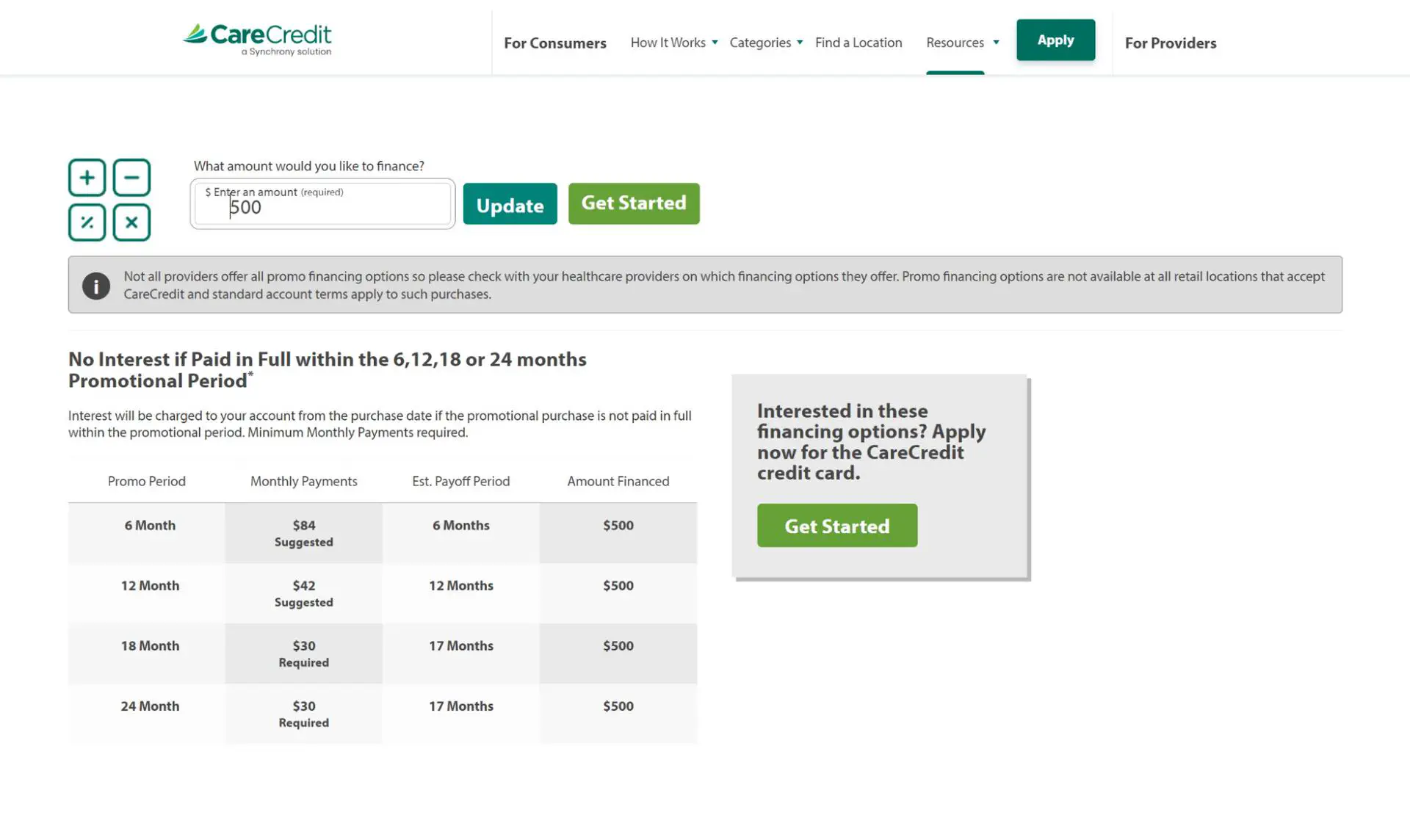The height and width of the screenshot is (840, 1410).
Task: Click the multiply calculator icon
Action: 131,222
